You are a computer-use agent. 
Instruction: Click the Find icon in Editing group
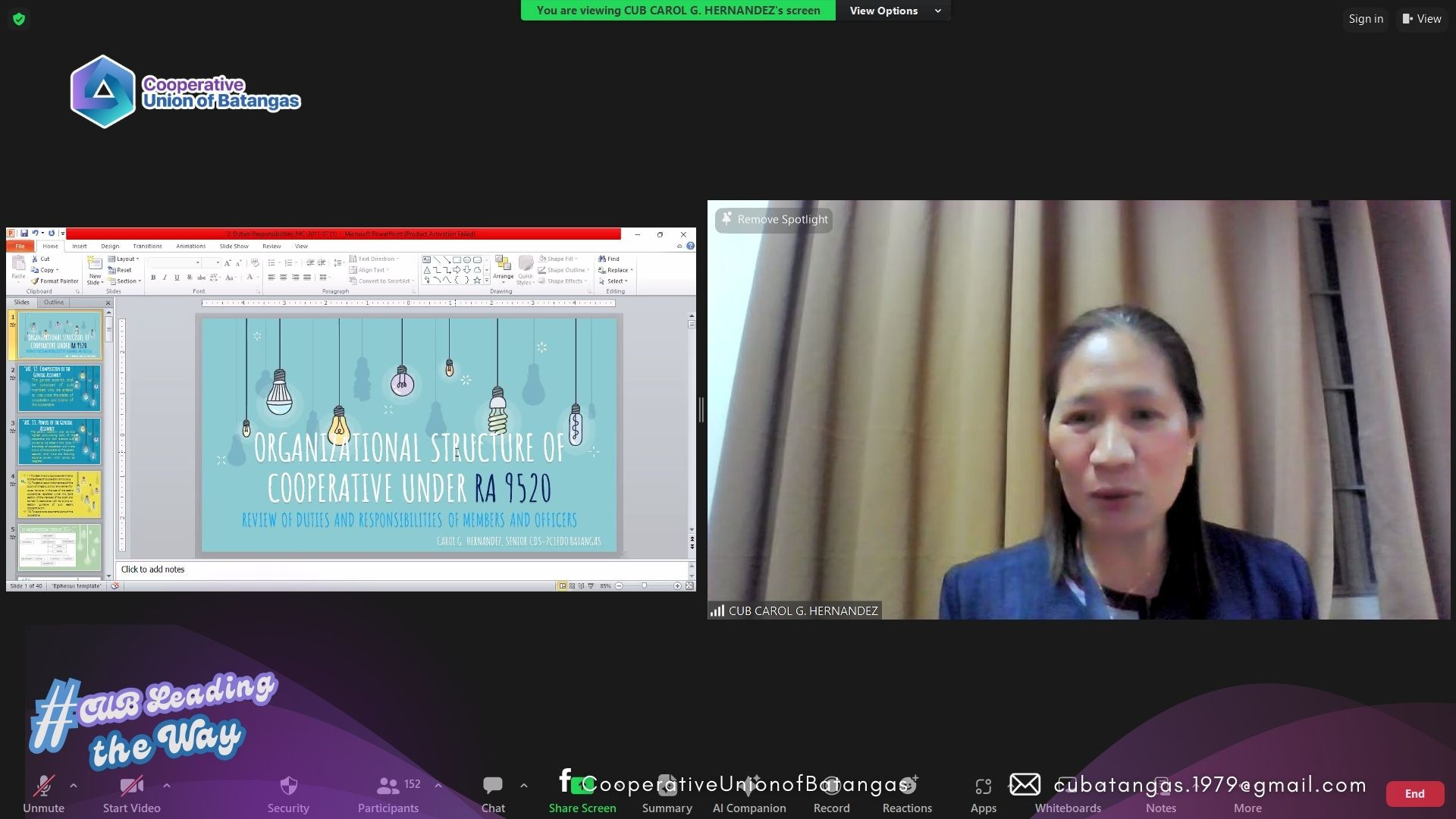(609, 259)
